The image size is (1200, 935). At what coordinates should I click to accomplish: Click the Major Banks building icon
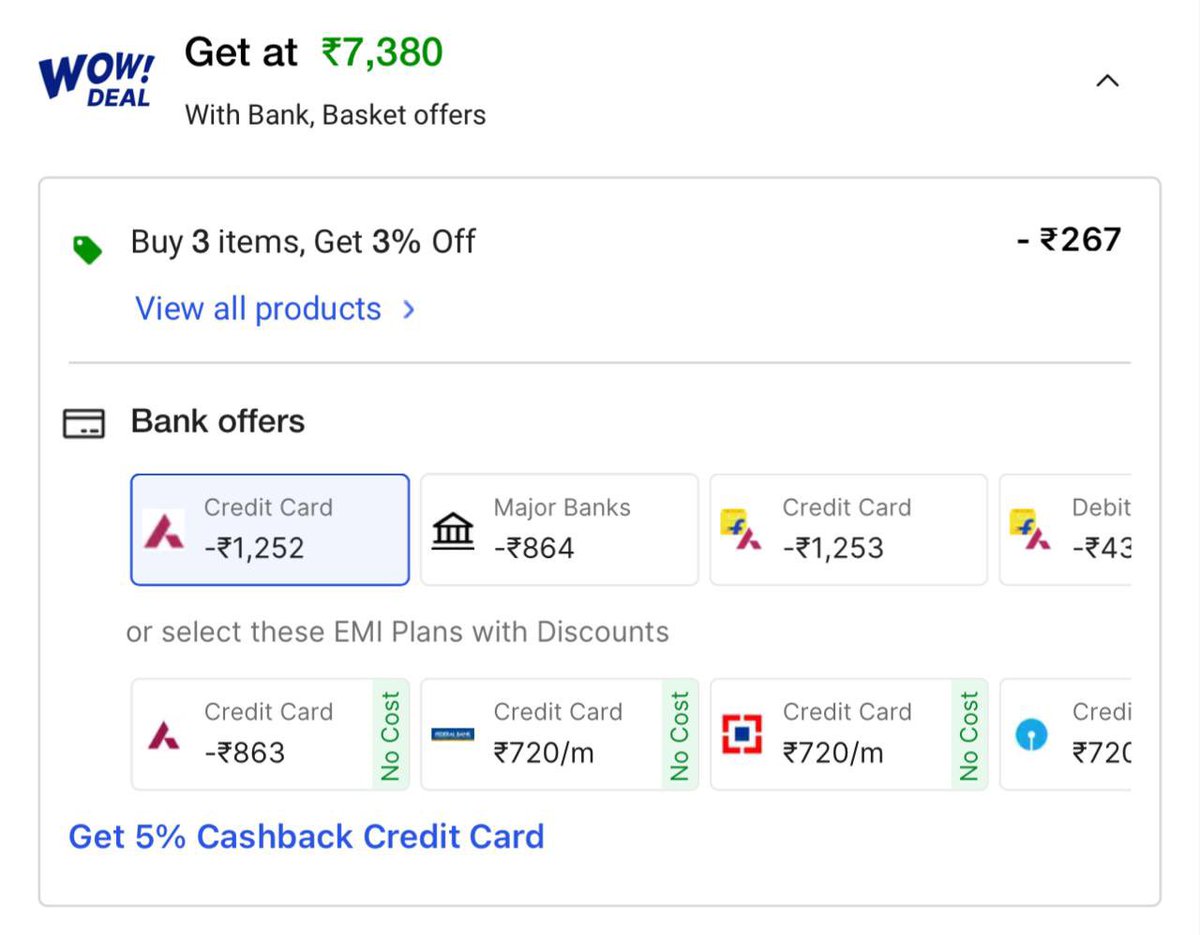[453, 530]
